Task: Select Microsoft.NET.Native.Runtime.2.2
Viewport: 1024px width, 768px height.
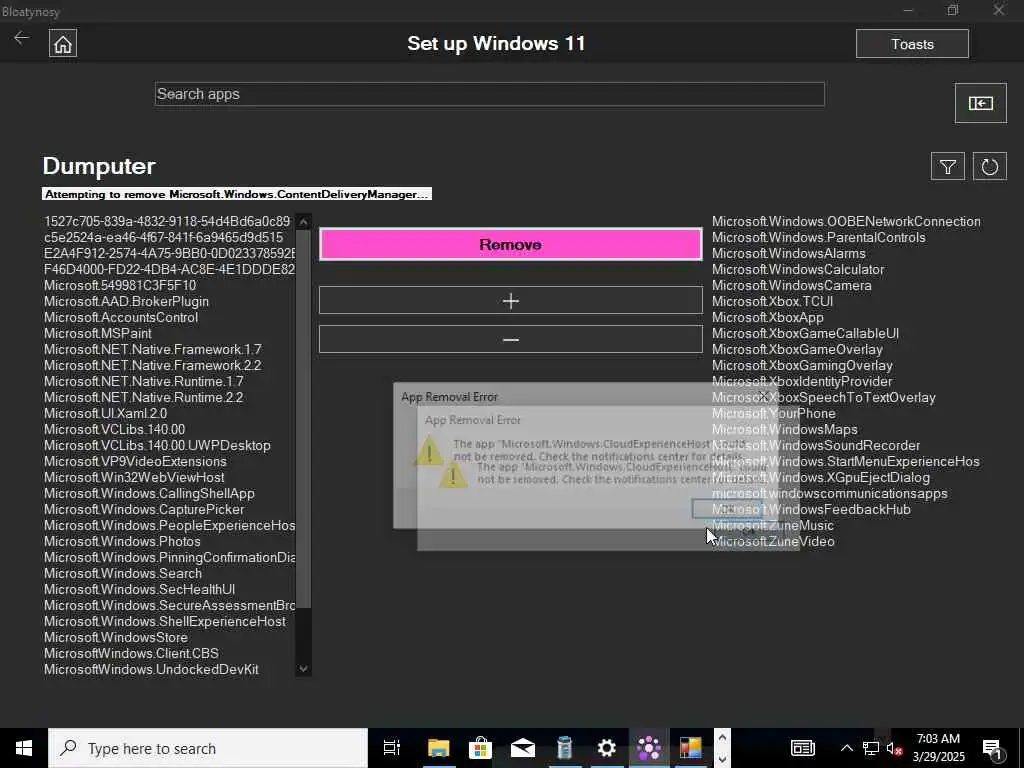Action: point(144,397)
